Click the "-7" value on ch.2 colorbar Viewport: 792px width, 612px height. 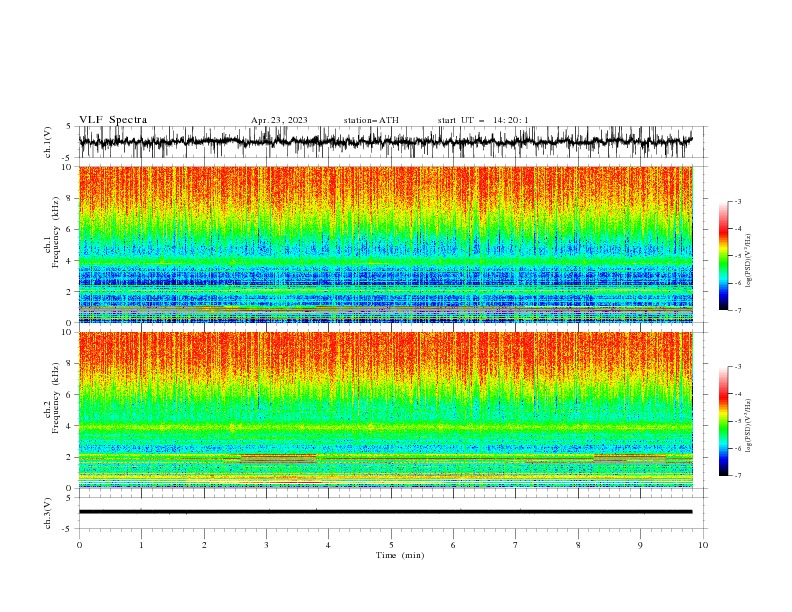coord(737,475)
